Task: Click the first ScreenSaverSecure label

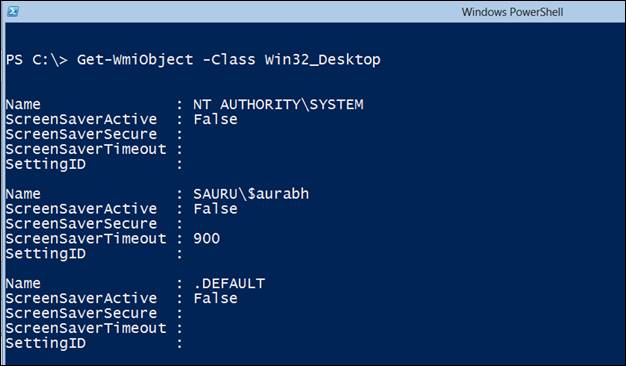Action: click(81, 134)
